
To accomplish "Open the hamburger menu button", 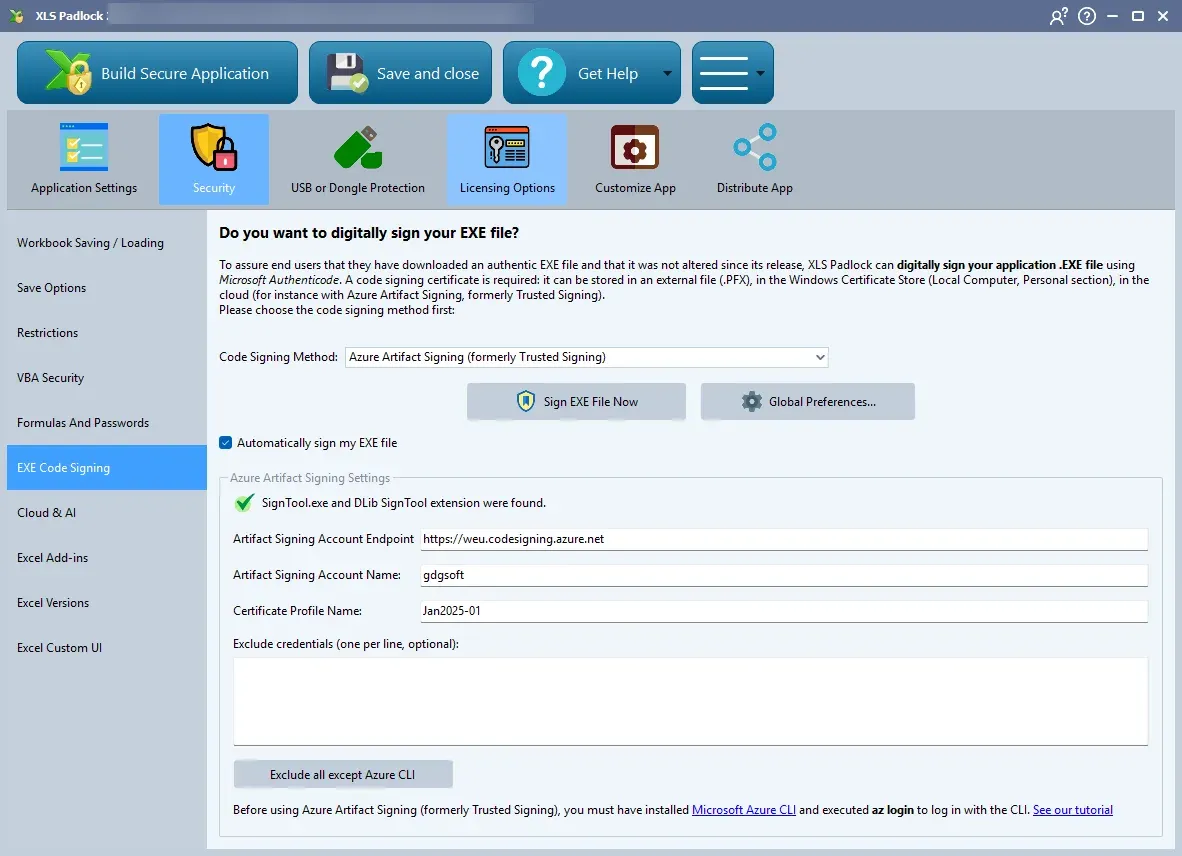I will tap(733, 72).
